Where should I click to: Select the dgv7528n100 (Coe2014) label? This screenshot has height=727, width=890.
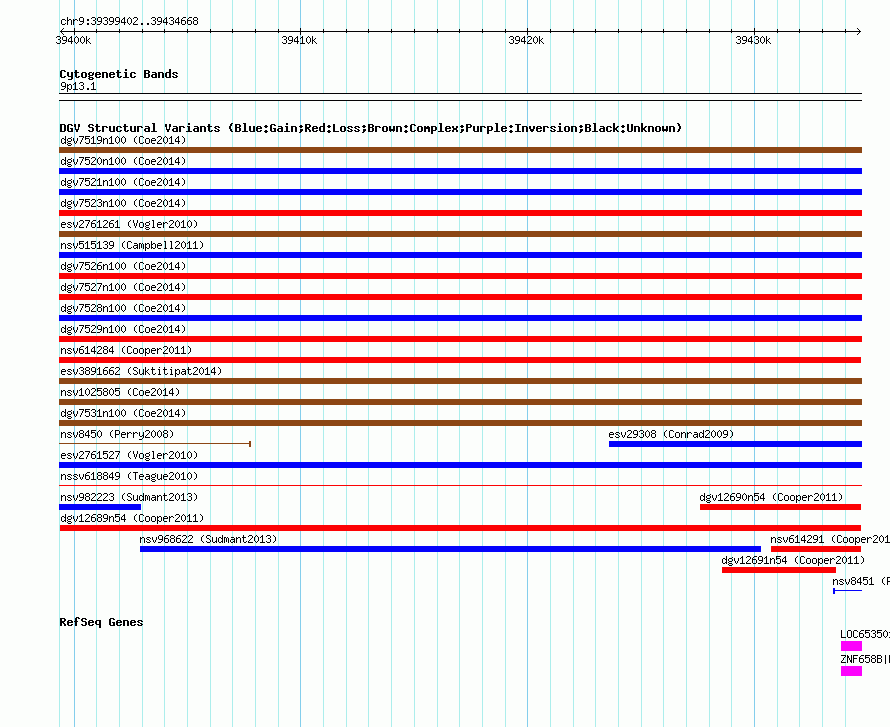[x=123, y=308]
